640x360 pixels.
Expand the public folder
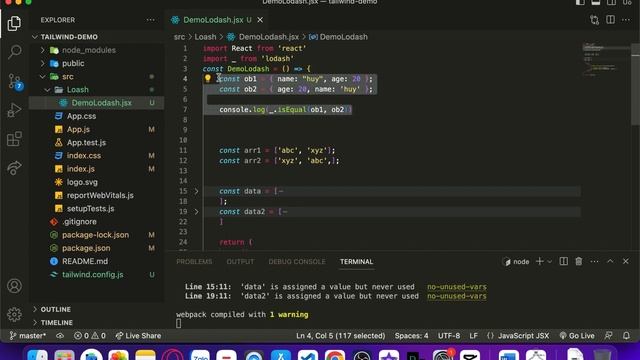(x=73, y=63)
